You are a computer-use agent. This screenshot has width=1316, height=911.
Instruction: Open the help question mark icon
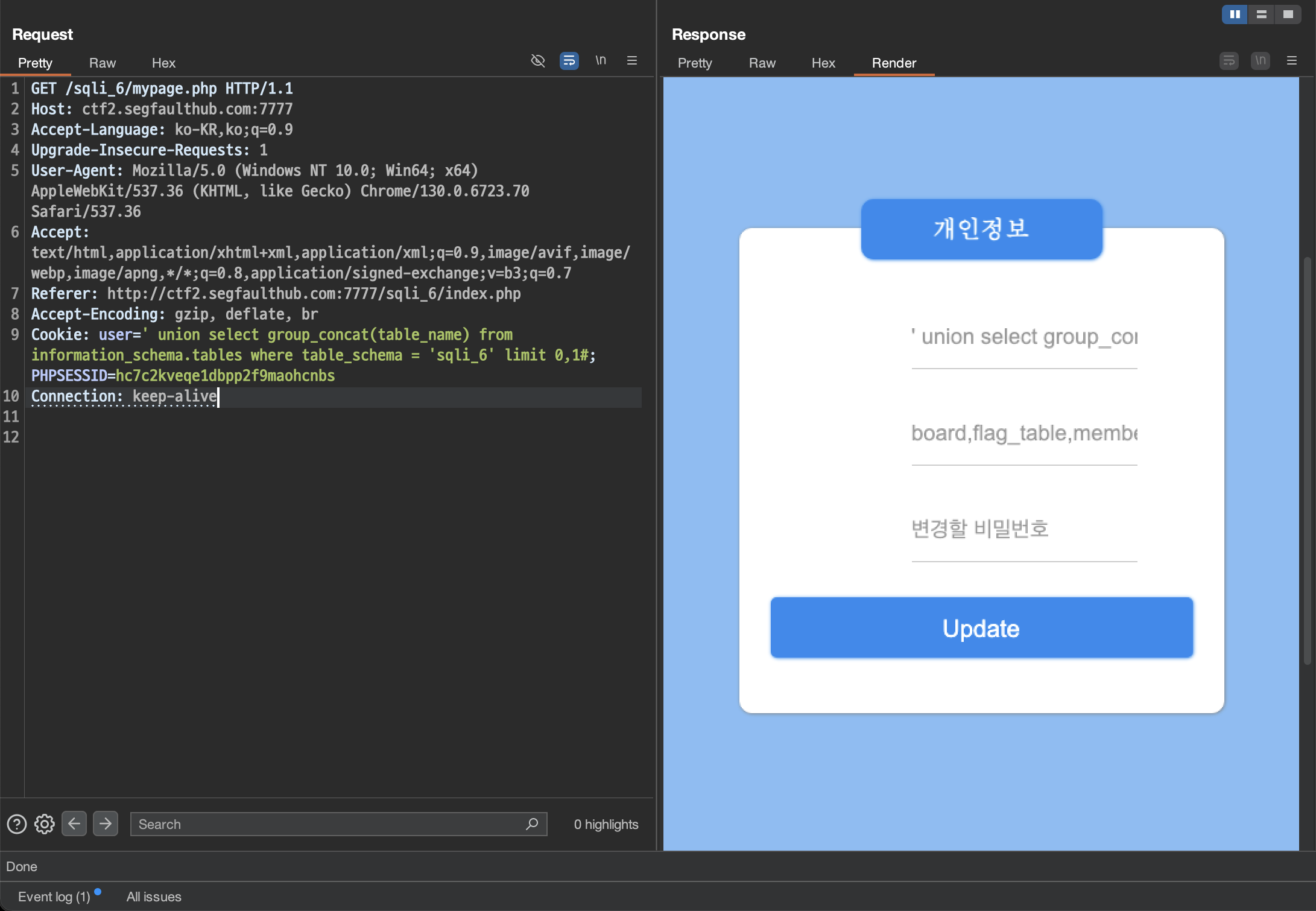click(17, 824)
